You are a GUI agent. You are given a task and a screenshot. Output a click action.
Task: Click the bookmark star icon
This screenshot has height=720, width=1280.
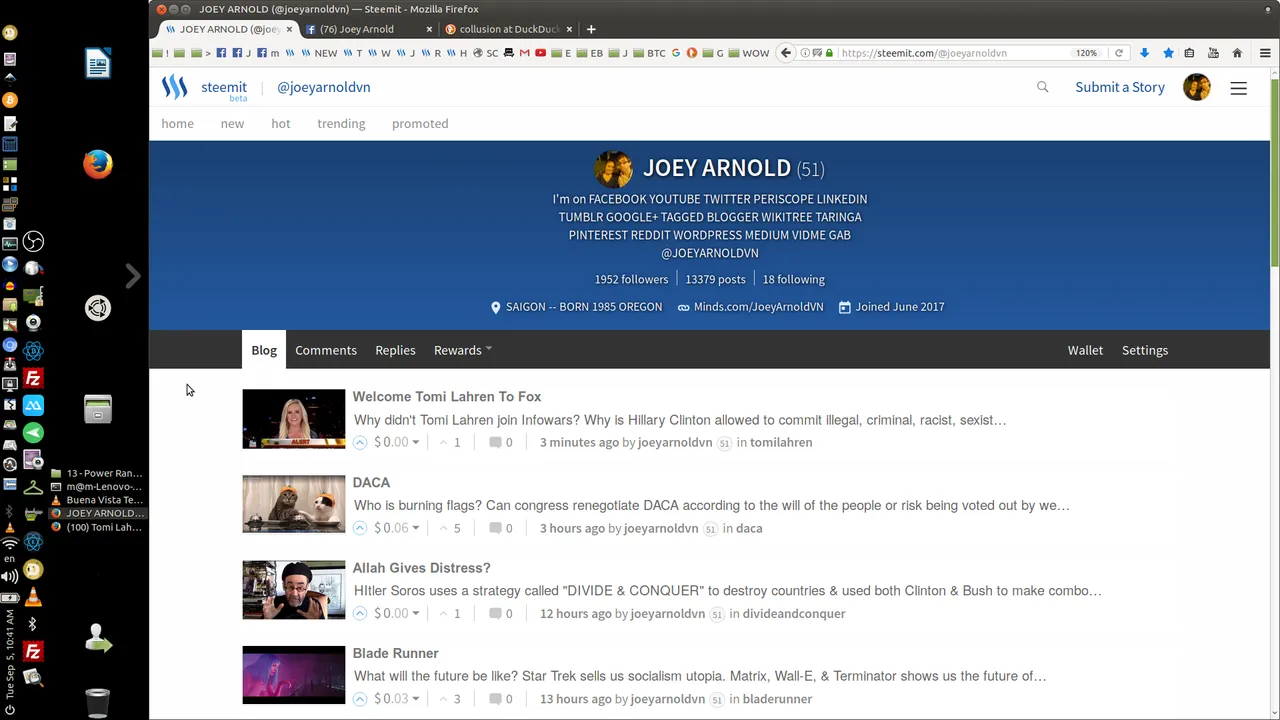[1168, 53]
